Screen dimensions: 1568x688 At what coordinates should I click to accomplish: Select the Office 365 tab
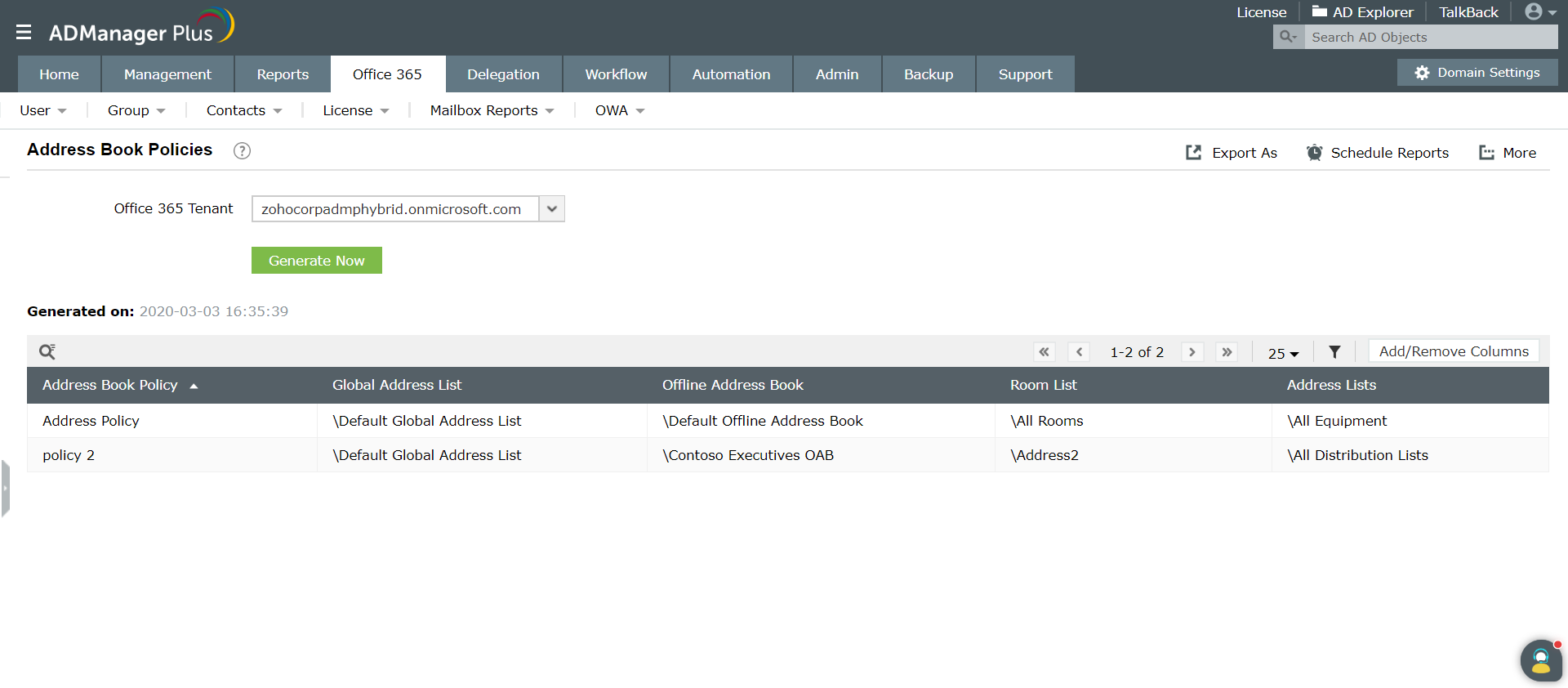(x=387, y=74)
